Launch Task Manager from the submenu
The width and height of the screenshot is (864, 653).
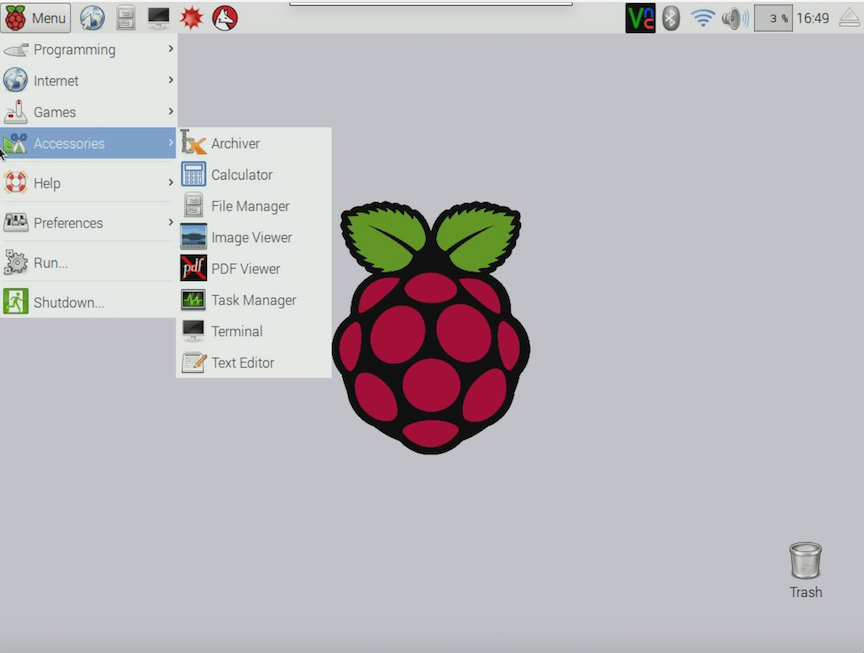[x=253, y=300]
